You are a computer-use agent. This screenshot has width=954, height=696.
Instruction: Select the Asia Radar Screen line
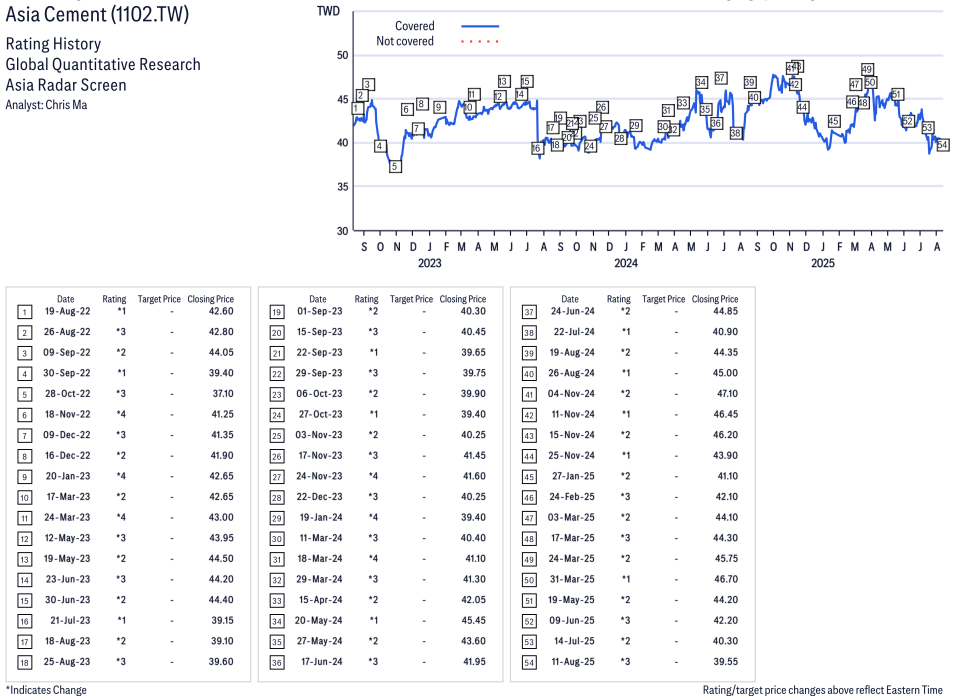pyautogui.click(x=66, y=85)
